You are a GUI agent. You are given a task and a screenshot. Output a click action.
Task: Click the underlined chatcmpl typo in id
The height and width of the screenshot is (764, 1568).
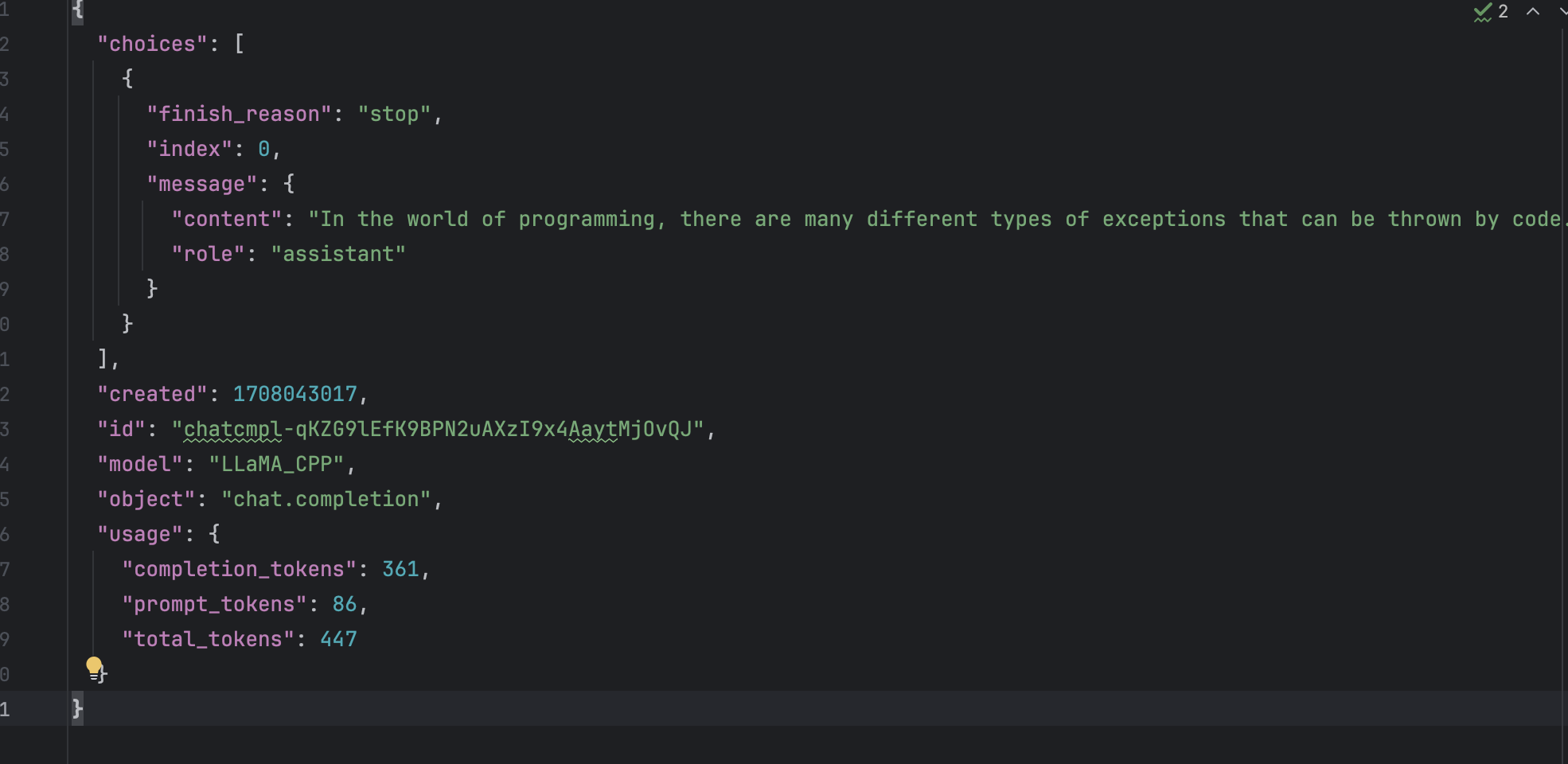tap(232, 429)
